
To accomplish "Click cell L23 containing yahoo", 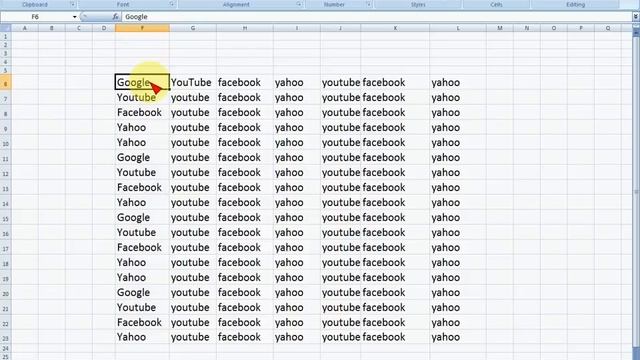I will point(458,337).
